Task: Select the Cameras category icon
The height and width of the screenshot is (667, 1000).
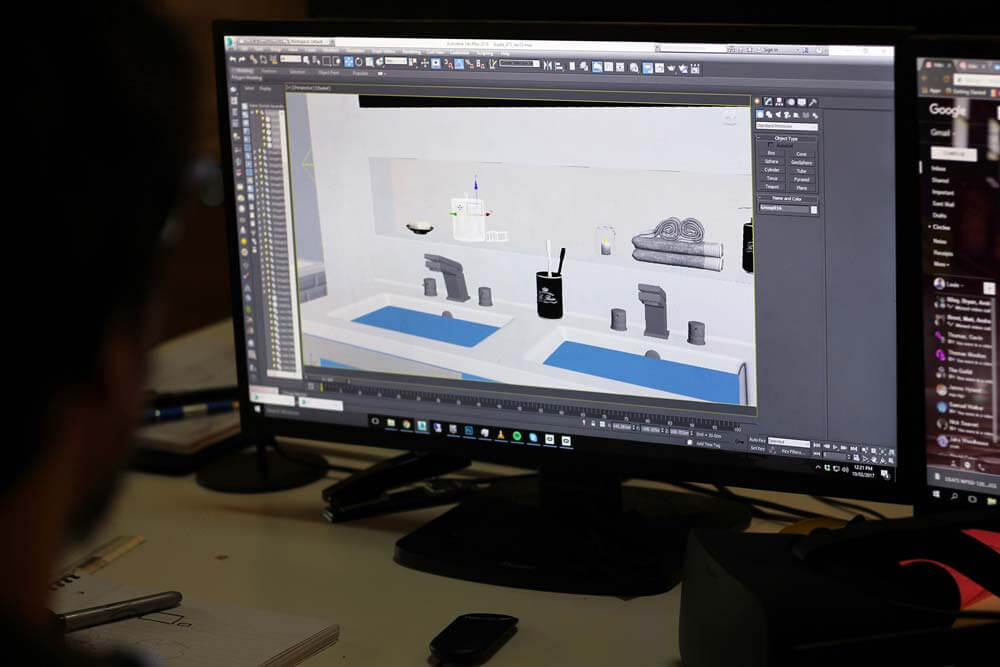Action: 787,115
